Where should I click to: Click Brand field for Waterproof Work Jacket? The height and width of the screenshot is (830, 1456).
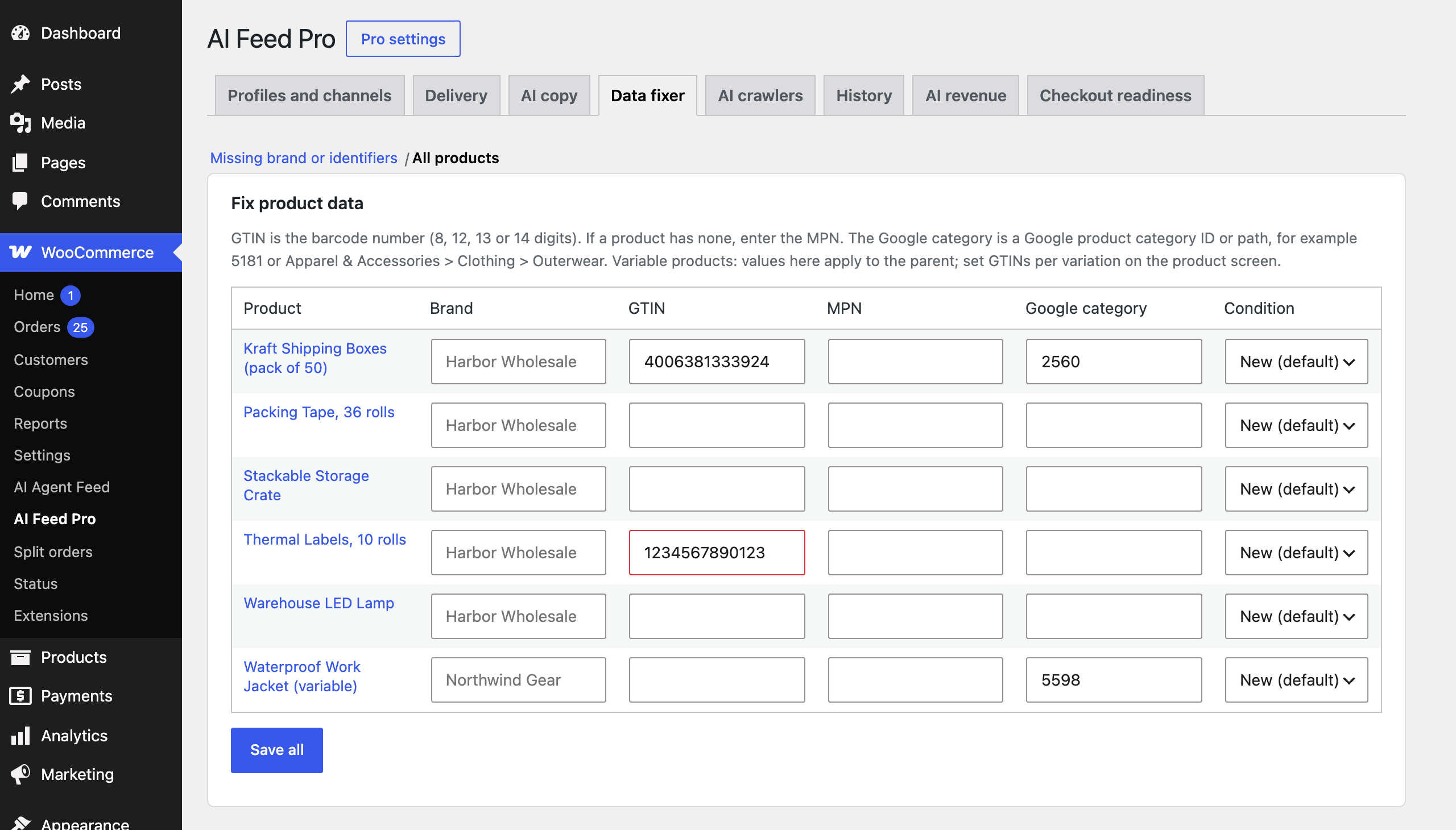(x=518, y=680)
